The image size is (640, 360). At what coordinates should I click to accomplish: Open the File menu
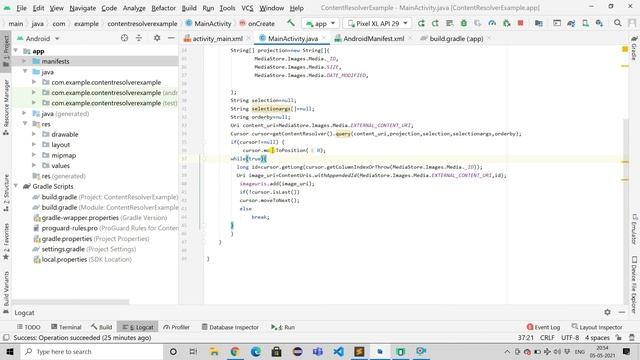[x=21, y=8]
